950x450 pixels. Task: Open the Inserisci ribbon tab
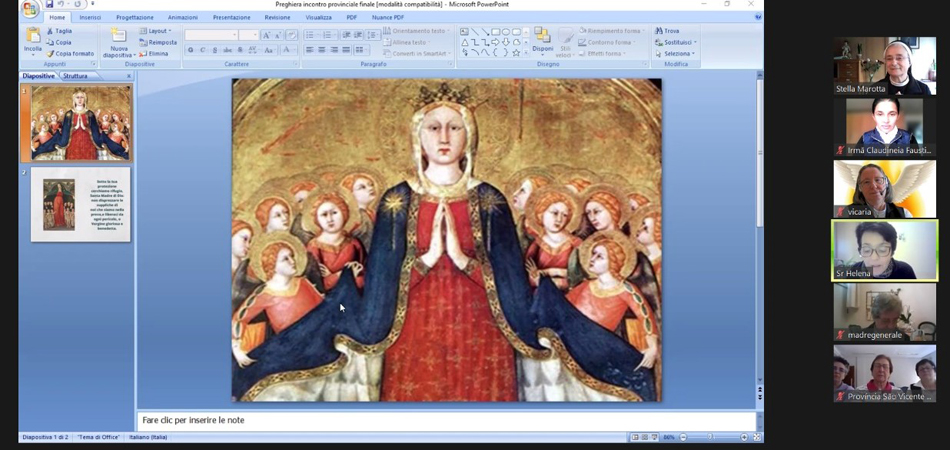[x=90, y=18]
